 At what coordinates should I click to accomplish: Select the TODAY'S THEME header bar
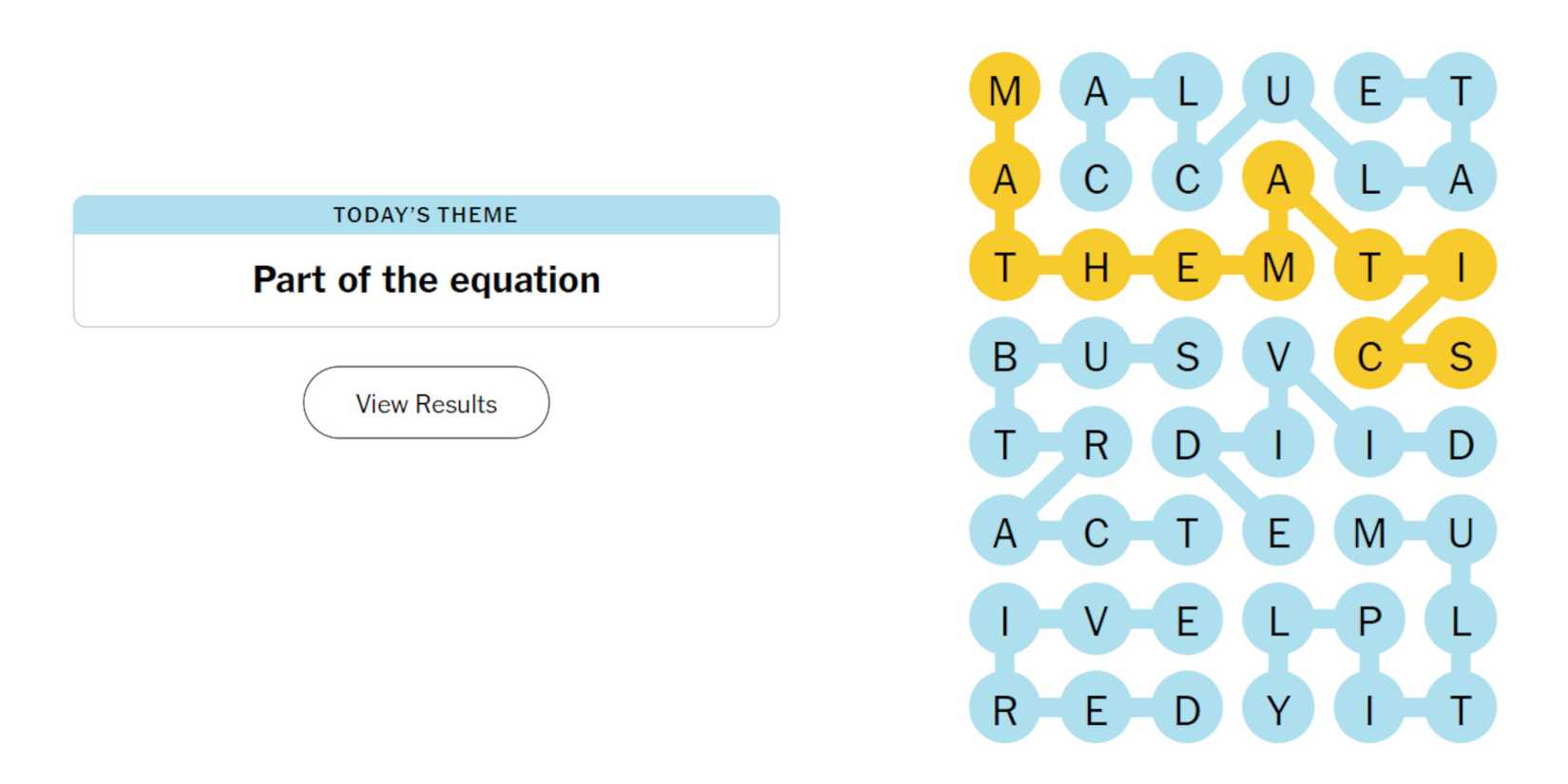click(425, 215)
